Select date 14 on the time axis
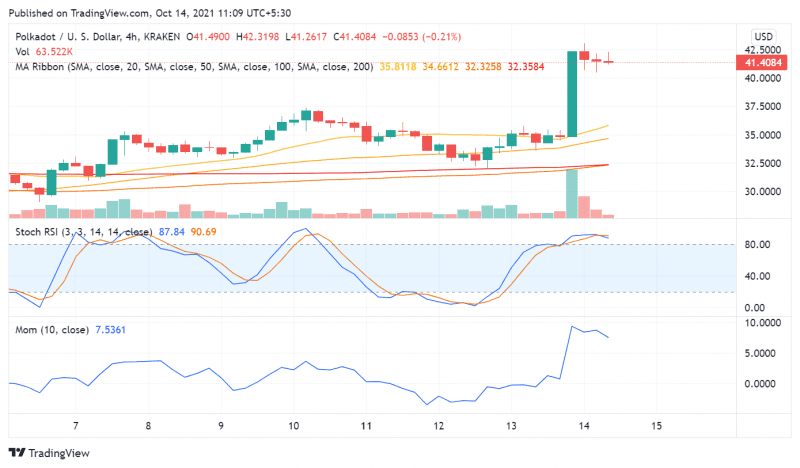 (584, 426)
